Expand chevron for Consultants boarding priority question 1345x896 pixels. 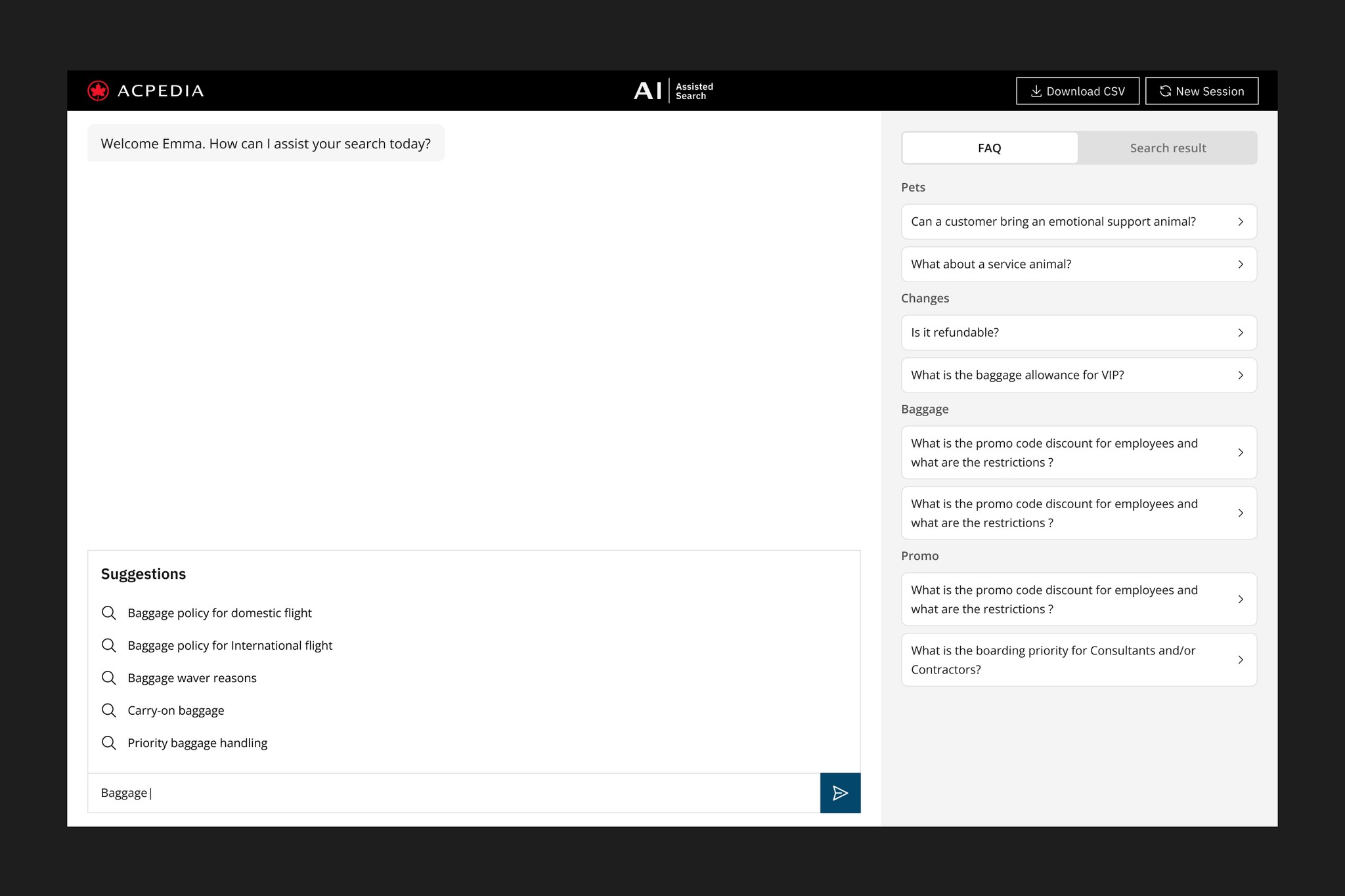pos(1240,660)
